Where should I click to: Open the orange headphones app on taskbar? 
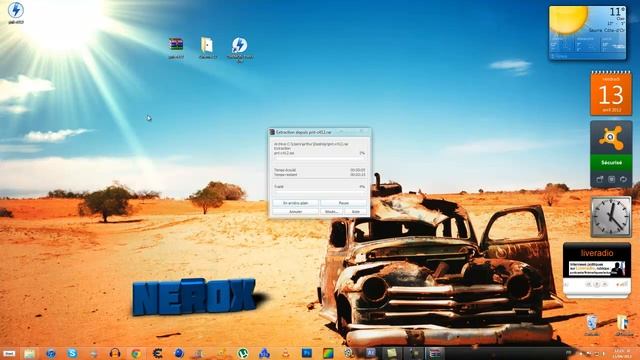point(115,353)
